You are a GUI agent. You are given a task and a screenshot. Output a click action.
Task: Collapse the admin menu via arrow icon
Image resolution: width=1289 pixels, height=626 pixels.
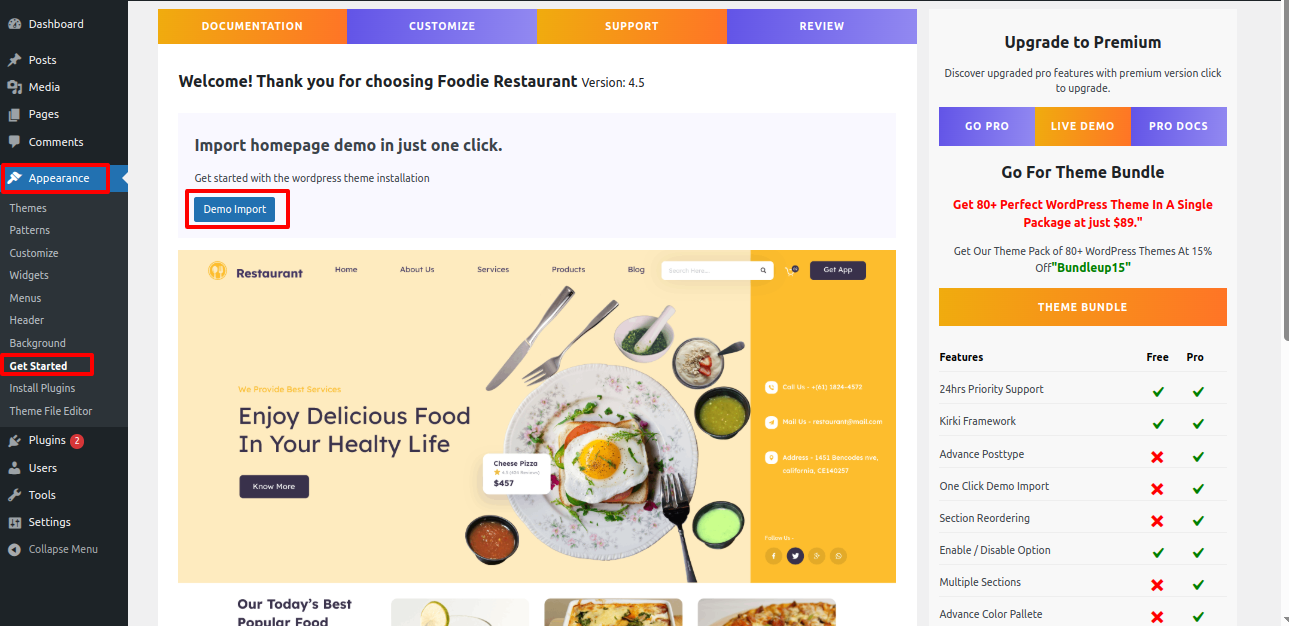coord(14,549)
